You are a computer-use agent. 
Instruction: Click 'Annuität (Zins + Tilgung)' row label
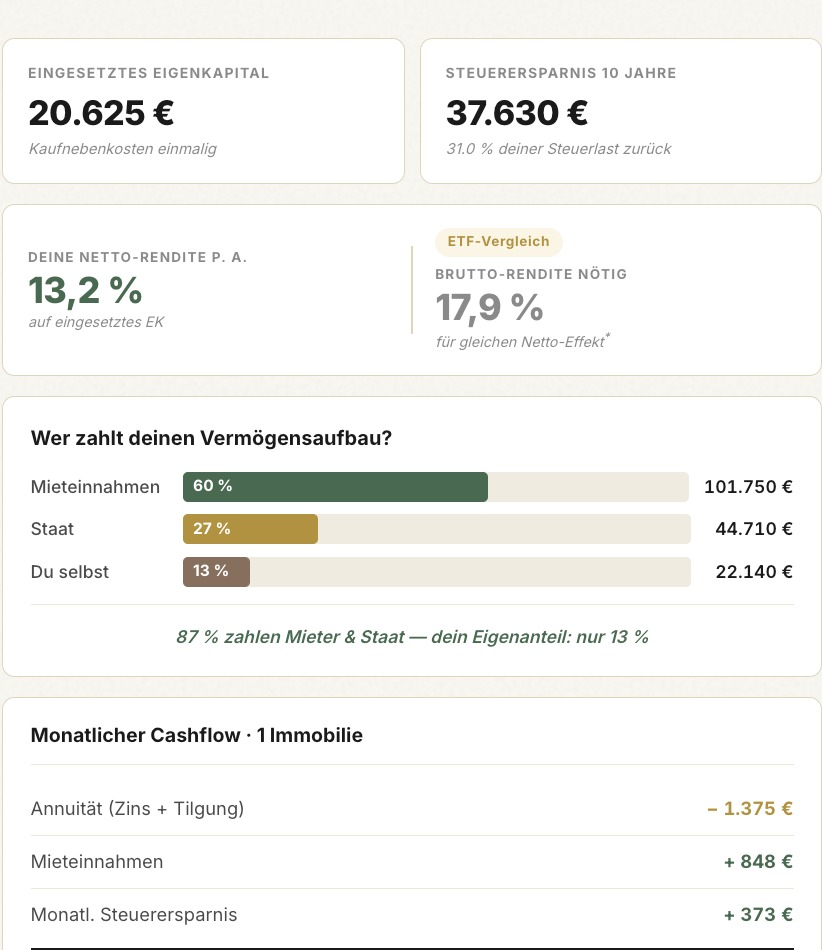click(x=138, y=809)
